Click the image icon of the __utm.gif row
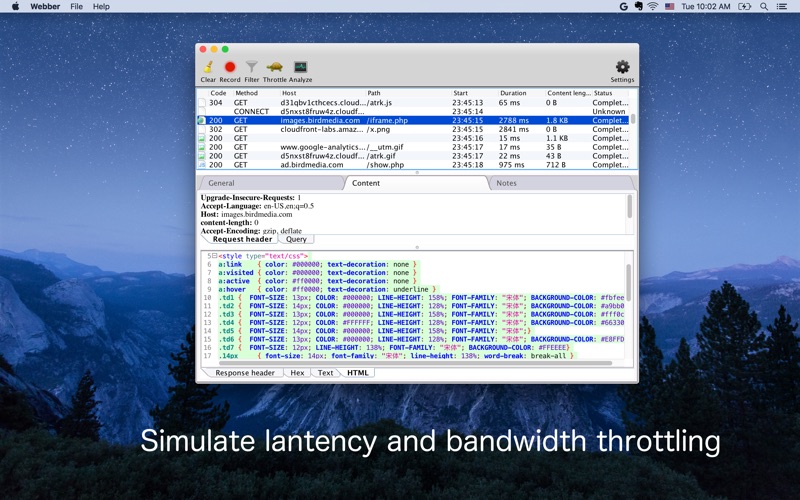Image resolution: width=800 pixels, height=500 pixels. [x=202, y=147]
